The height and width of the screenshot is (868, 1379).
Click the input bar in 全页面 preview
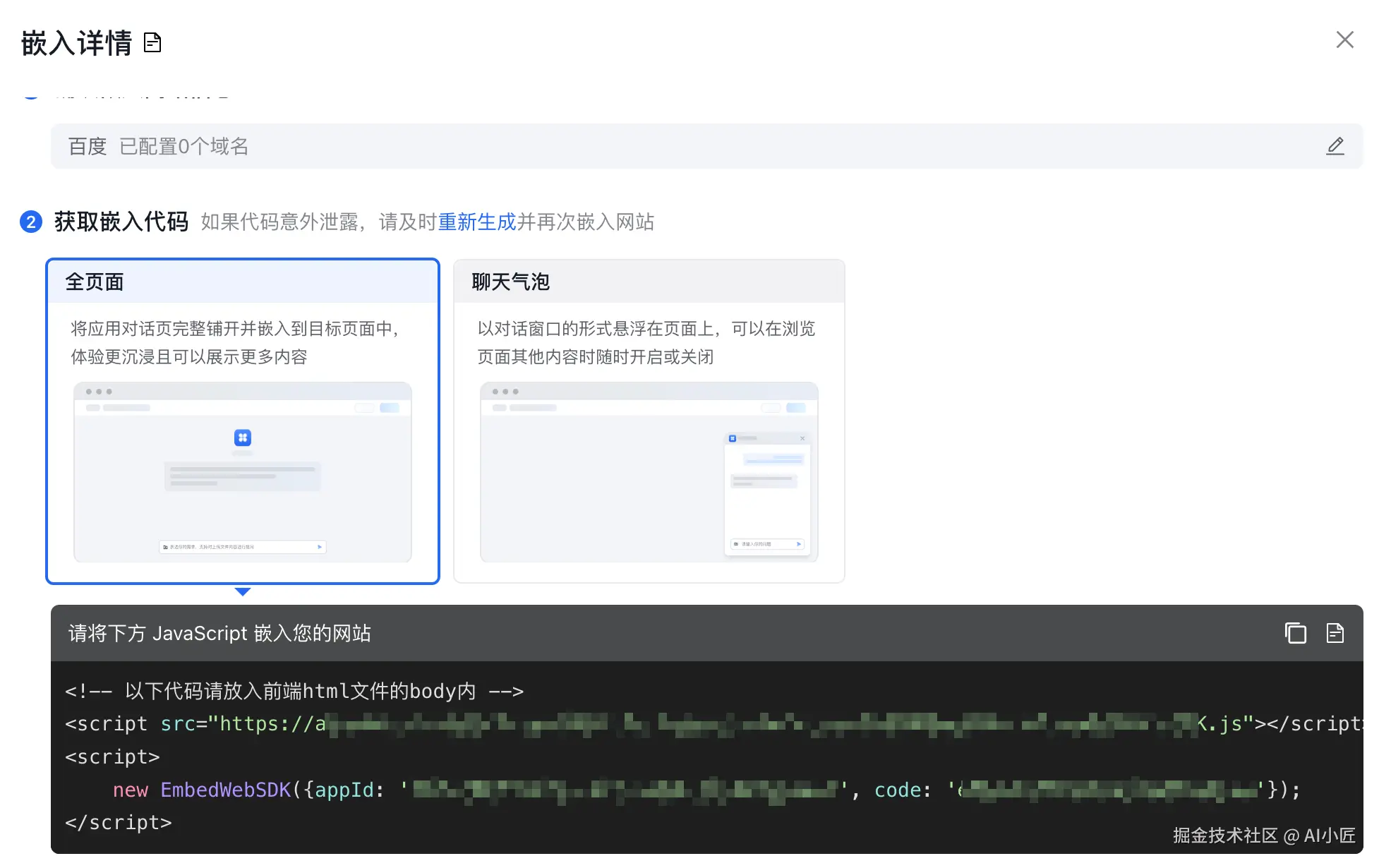[x=242, y=547]
